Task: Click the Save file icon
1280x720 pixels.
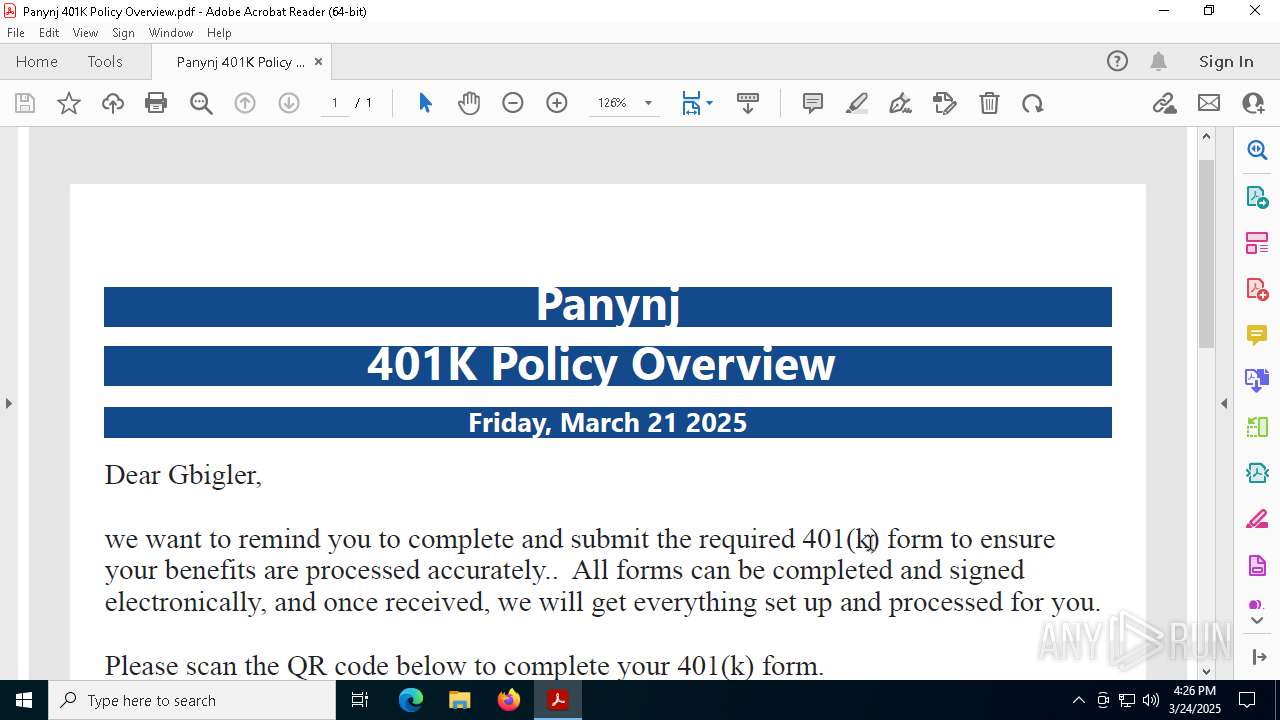Action: pos(25,103)
